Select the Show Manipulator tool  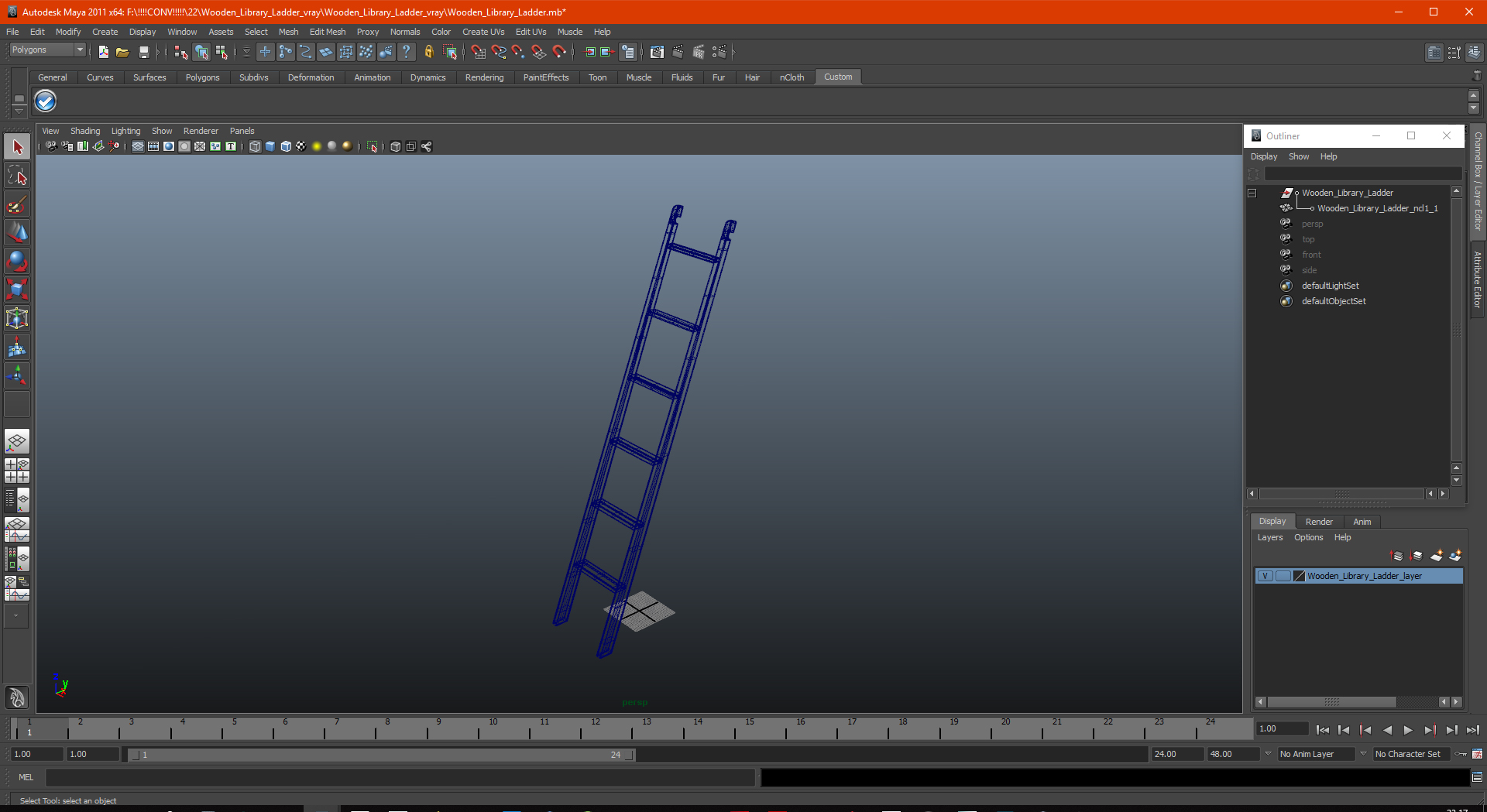tap(17, 376)
